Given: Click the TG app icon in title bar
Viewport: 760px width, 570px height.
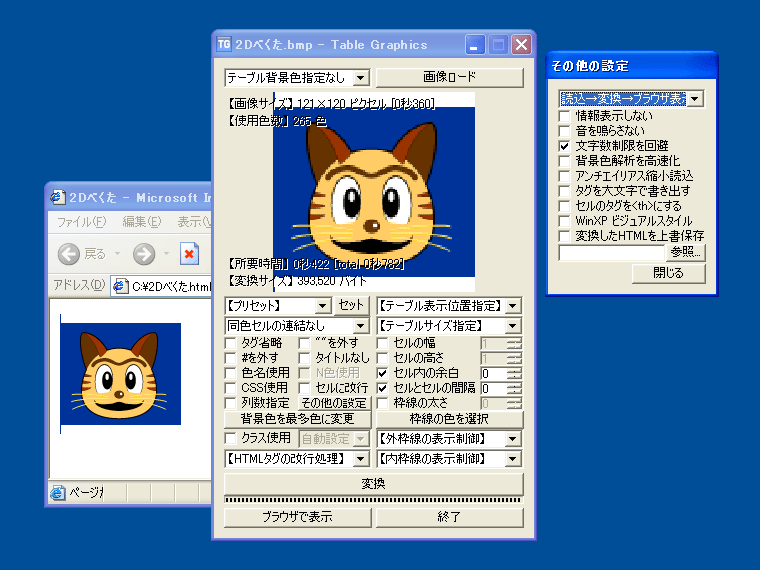Looking at the screenshot, I should (x=223, y=44).
